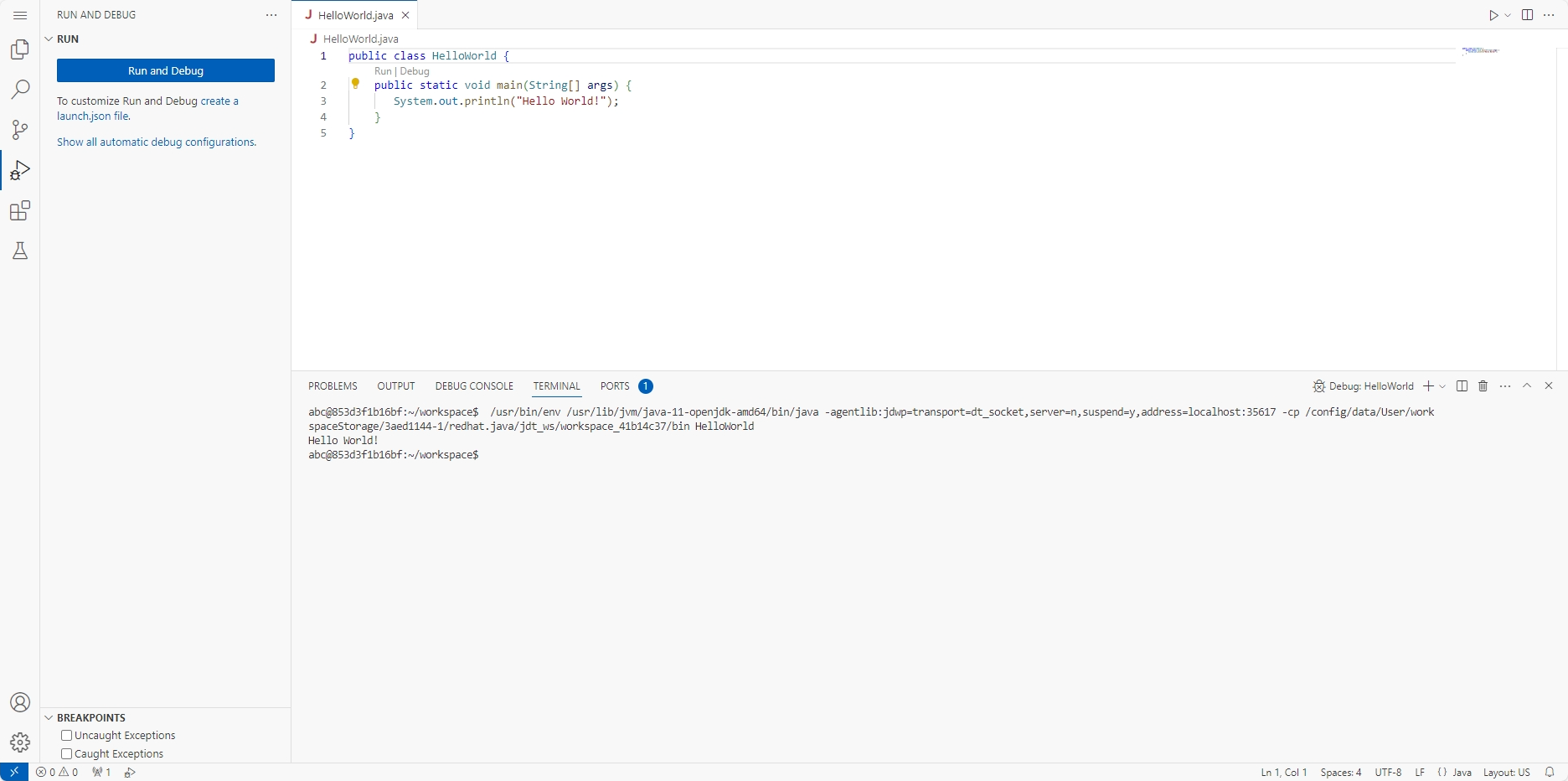
Task: Run Java with the editor play button
Action: (1493, 15)
